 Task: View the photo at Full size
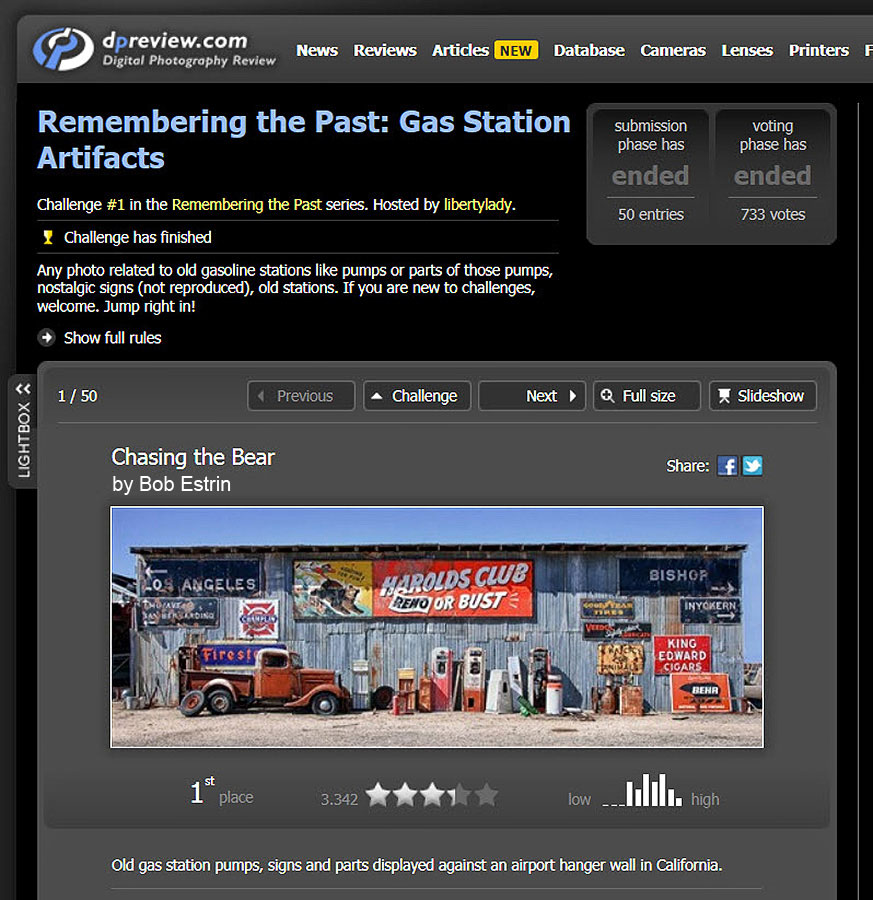(x=646, y=396)
